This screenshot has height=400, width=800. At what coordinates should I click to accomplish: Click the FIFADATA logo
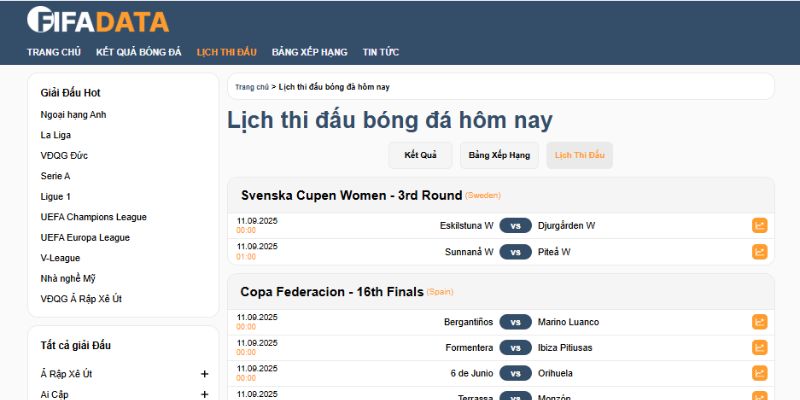(98, 20)
